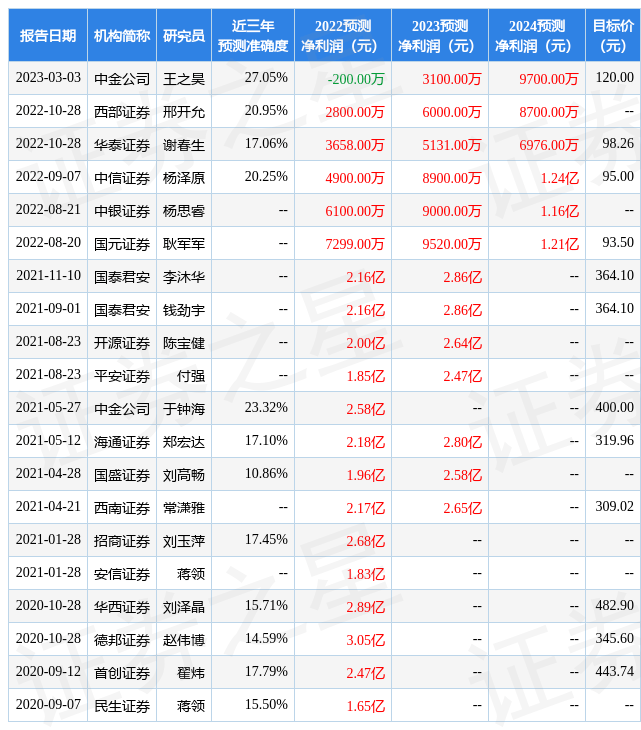Click researcher 耿军军

point(184,244)
